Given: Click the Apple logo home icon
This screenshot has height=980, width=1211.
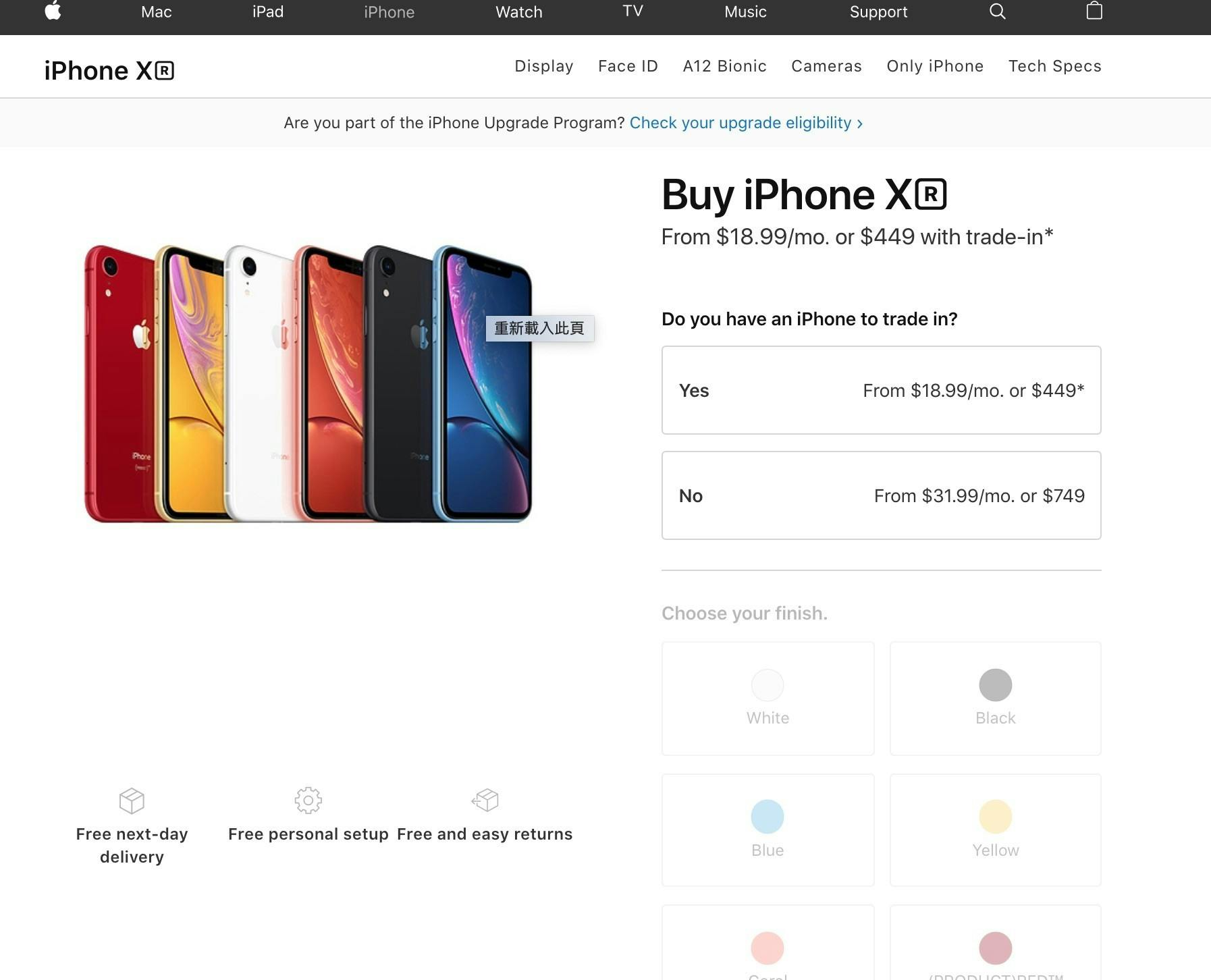Looking at the screenshot, I should [53, 11].
